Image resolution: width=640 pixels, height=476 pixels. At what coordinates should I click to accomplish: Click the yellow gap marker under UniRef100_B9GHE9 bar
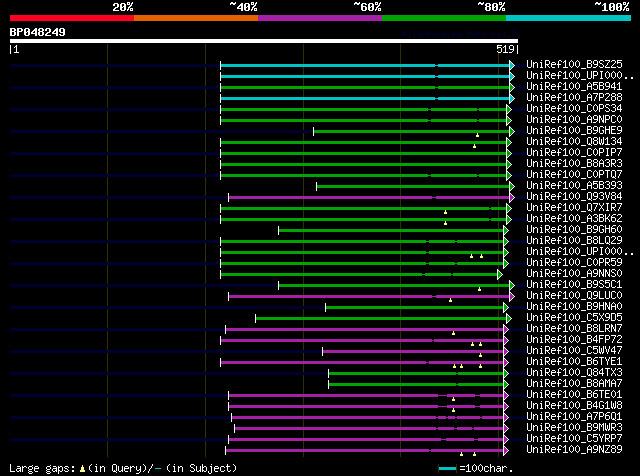click(477, 135)
